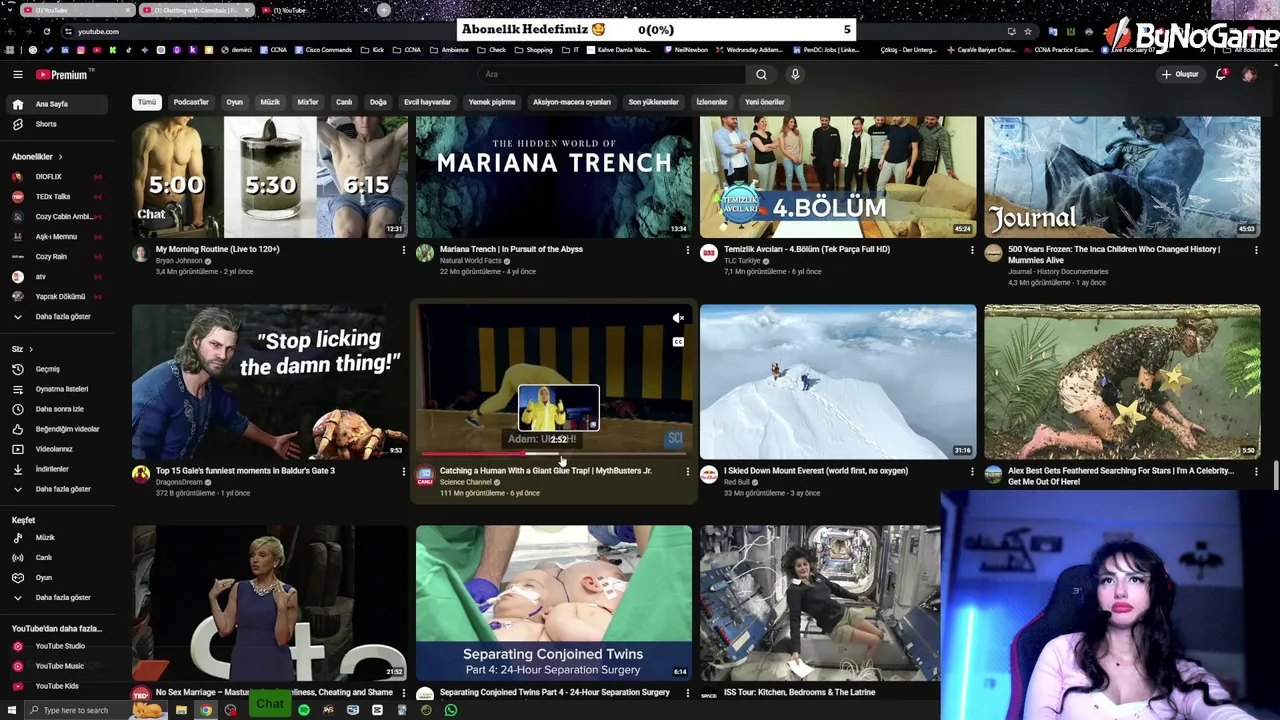Select the Podcast'ler filter chip
Image resolution: width=1280 pixels, height=720 pixels.
pyautogui.click(x=191, y=102)
